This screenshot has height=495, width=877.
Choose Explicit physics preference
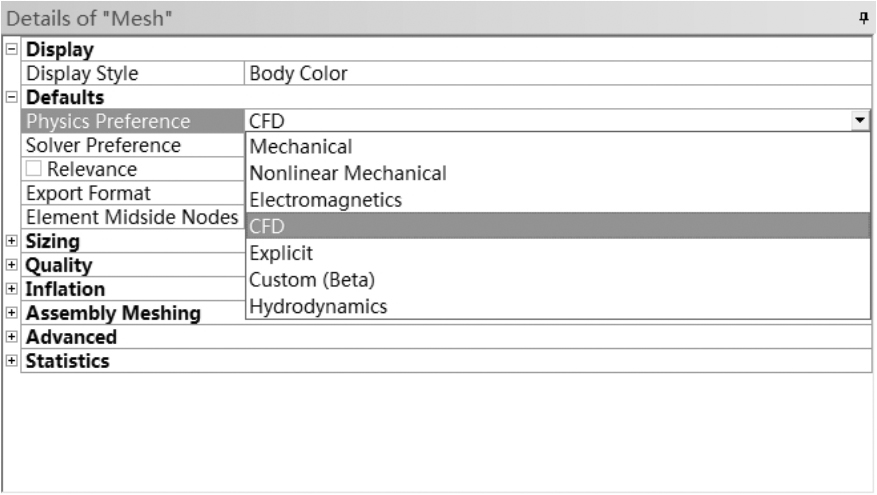281,253
